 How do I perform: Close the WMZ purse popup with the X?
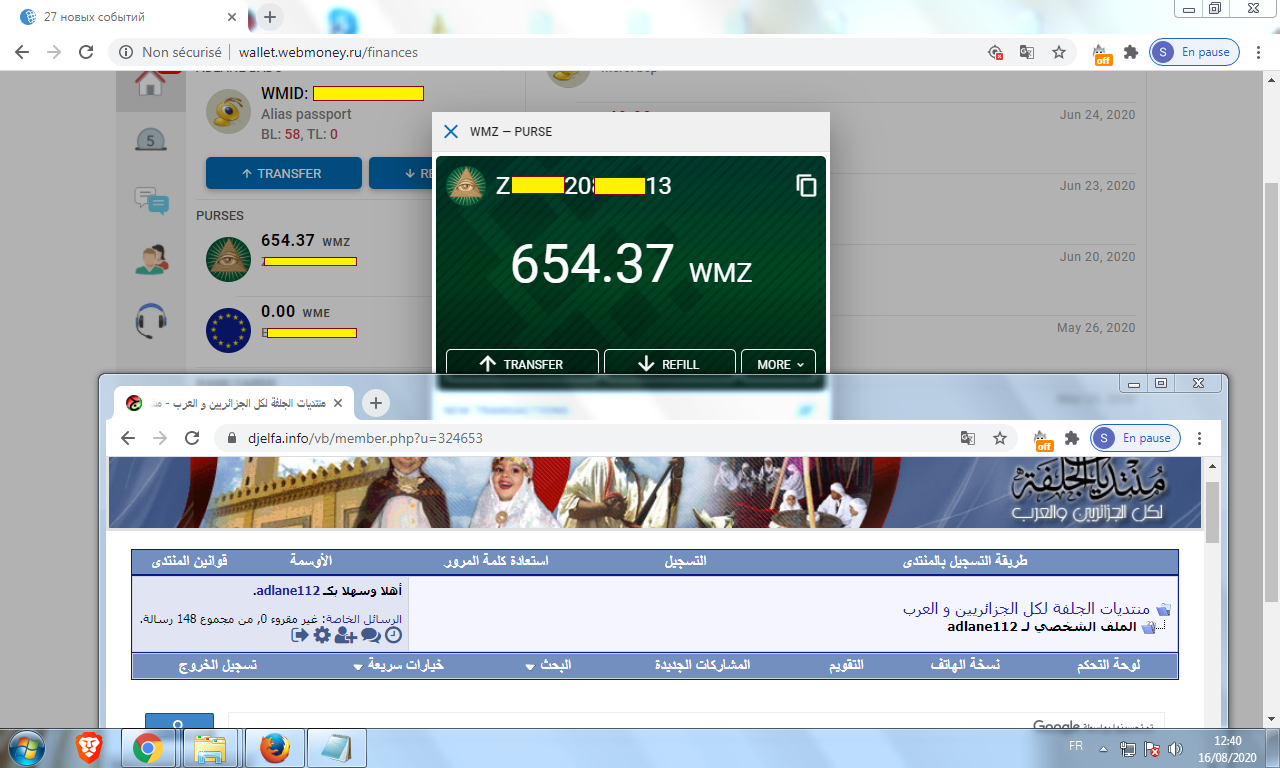click(x=451, y=131)
